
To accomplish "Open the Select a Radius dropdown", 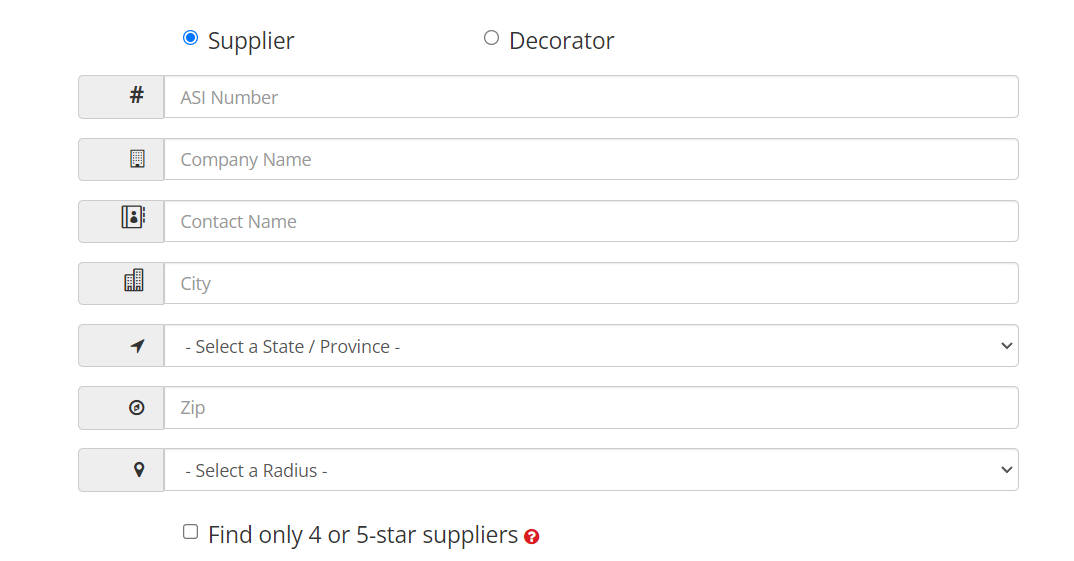I will coord(591,470).
